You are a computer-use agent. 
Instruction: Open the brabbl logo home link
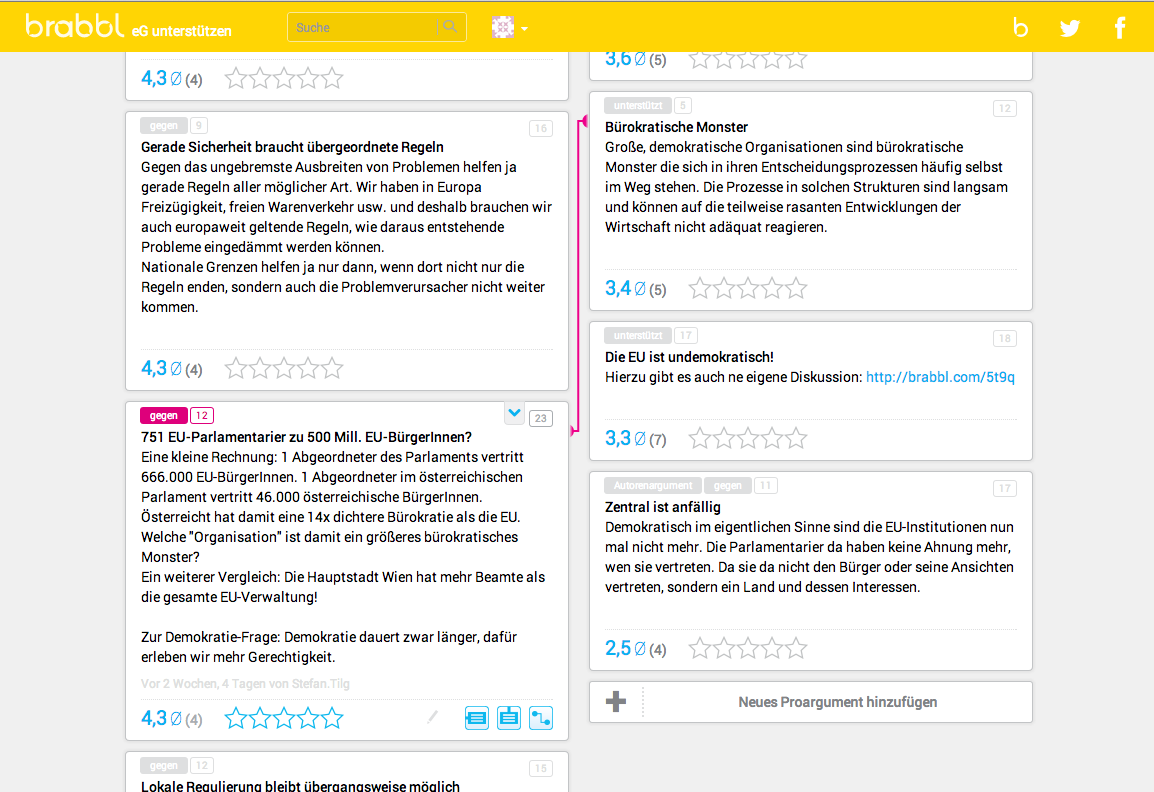point(74,26)
